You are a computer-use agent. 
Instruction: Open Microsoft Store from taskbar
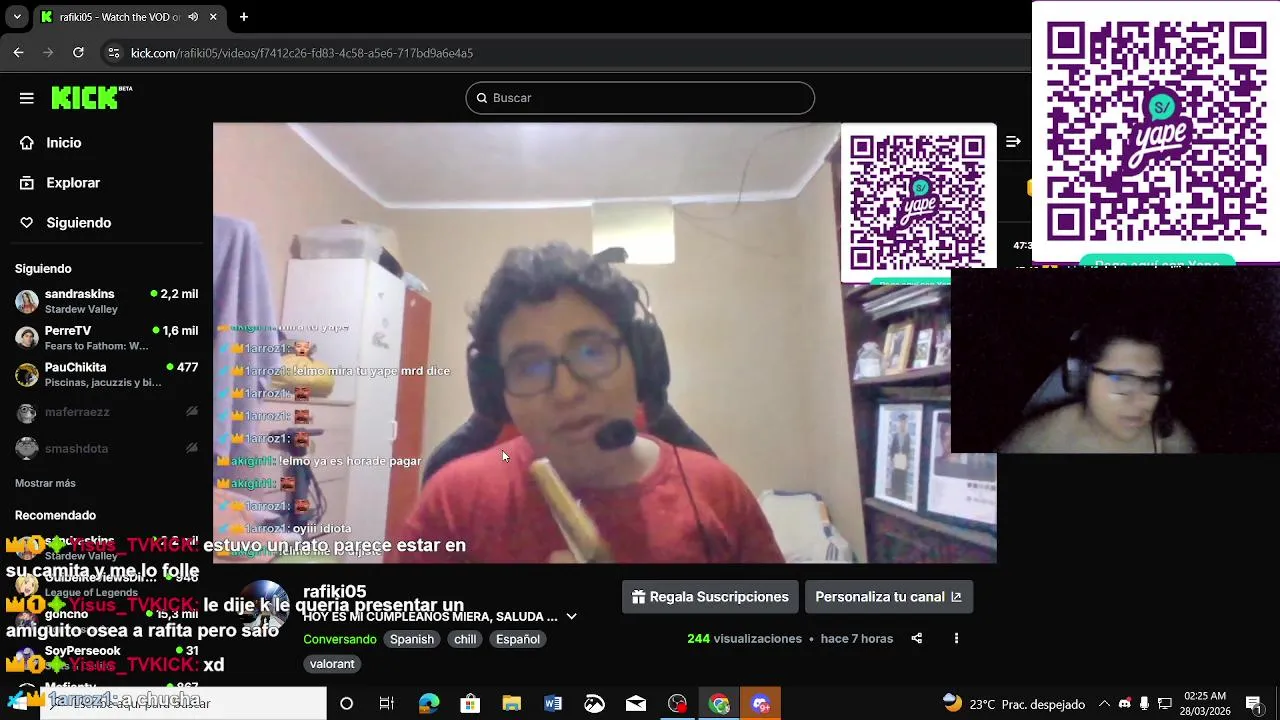coord(470,704)
